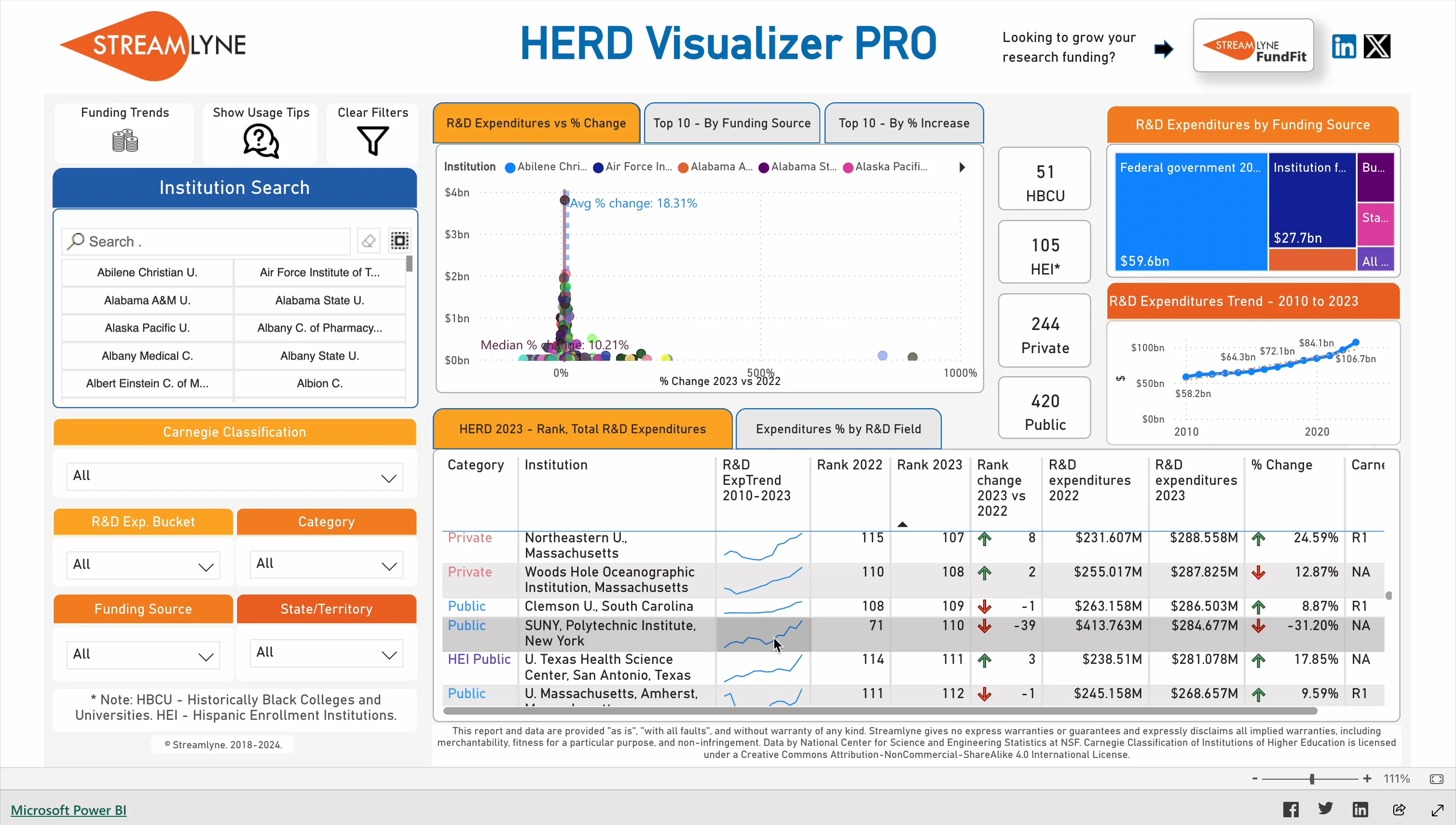This screenshot has height=825, width=1456.
Task: Open the R&D Exp. Bucket dropdown
Action: [x=143, y=565]
